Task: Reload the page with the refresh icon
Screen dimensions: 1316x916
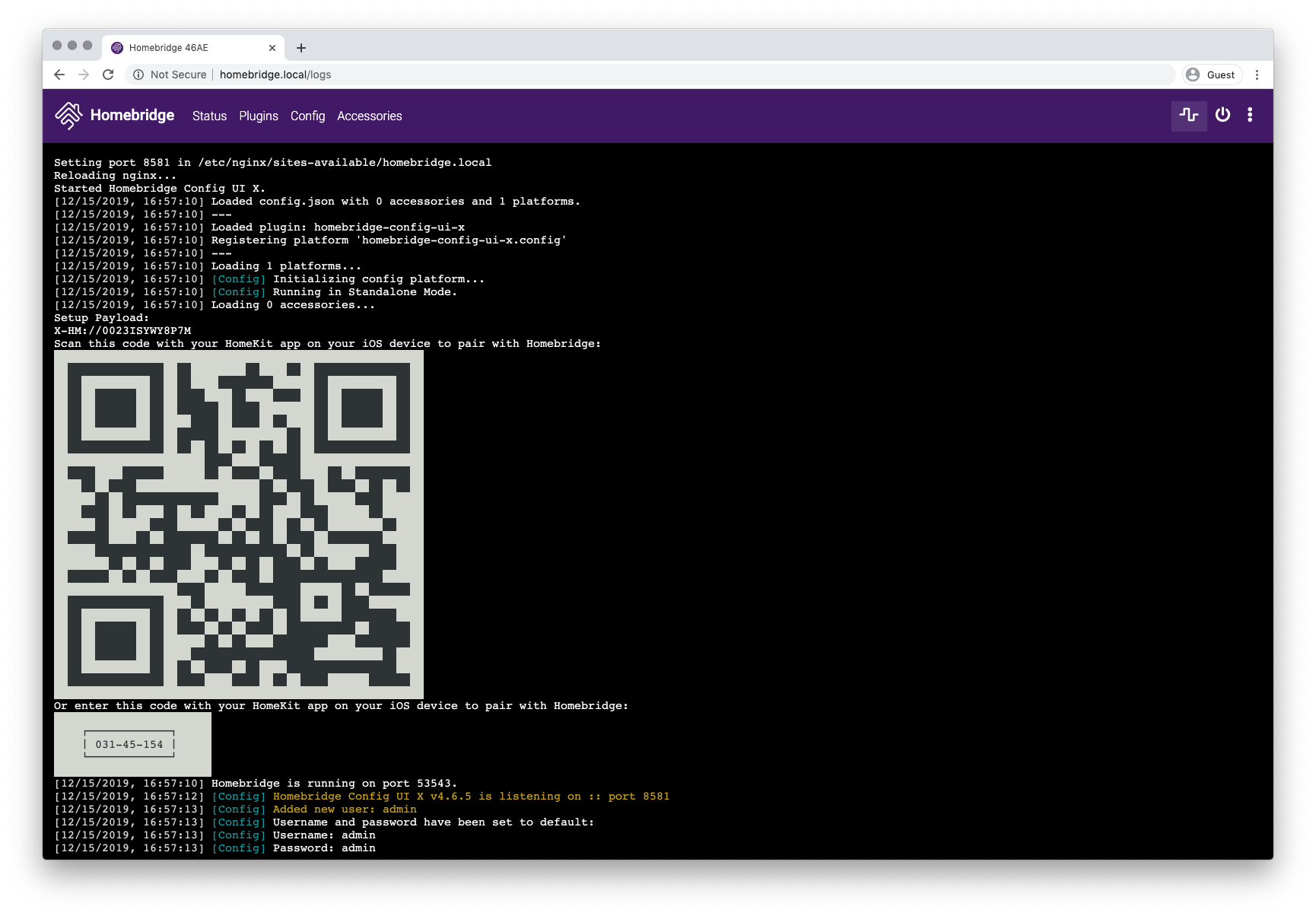Action: click(108, 75)
